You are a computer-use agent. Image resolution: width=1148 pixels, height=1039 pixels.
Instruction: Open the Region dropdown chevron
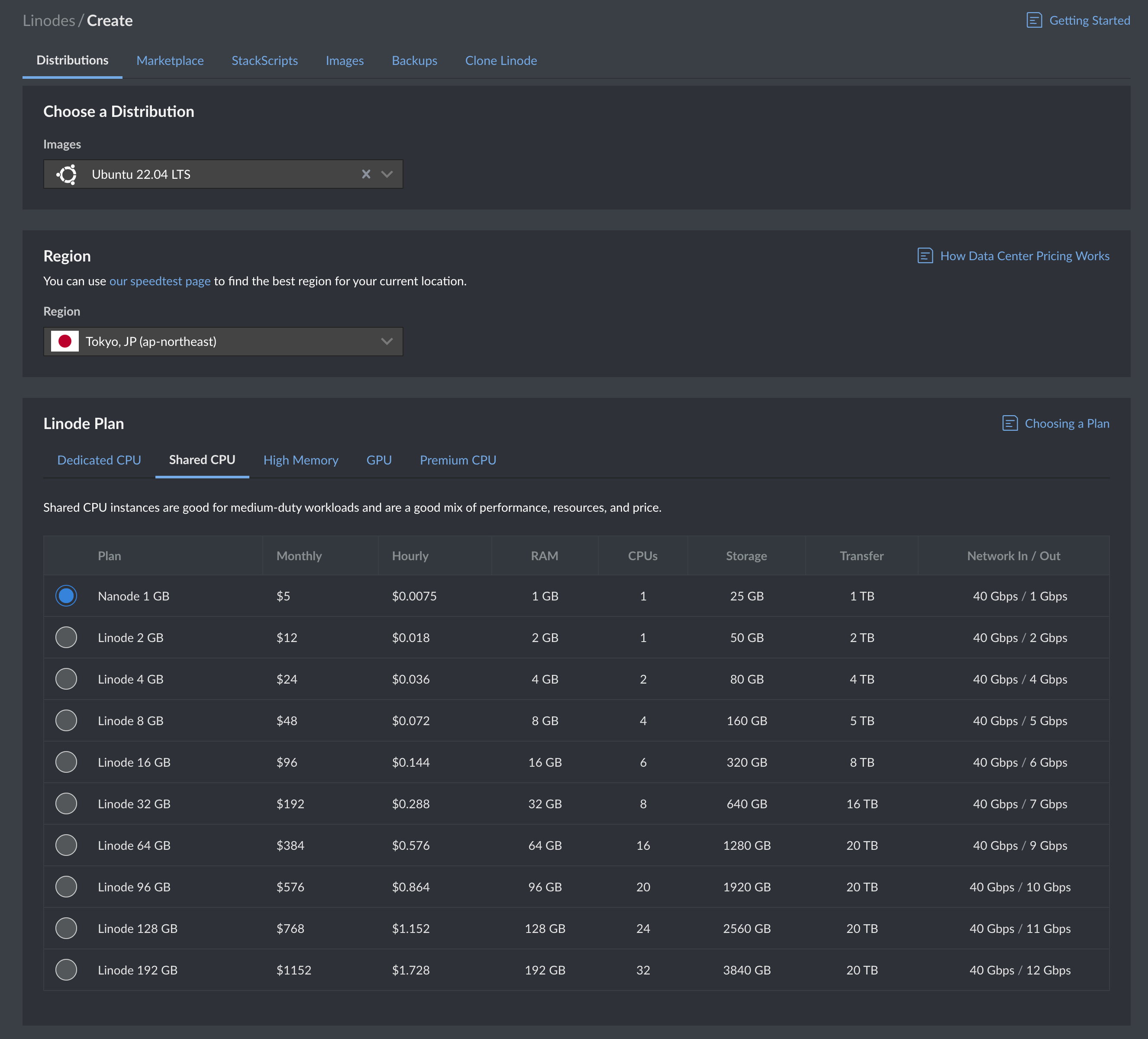pyautogui.click(x=387, y=342)
